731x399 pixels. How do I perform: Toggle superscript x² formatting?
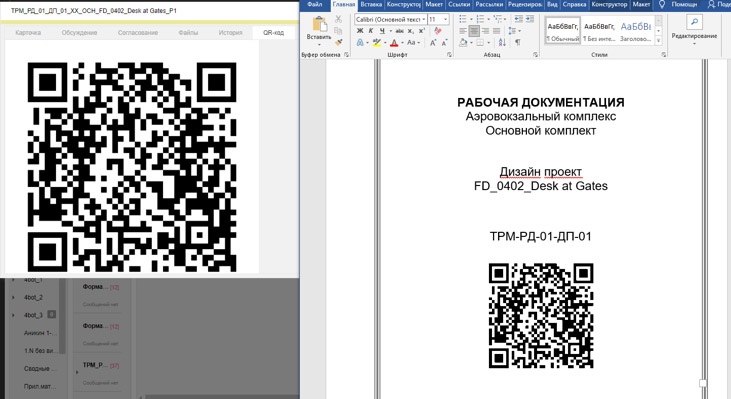point(421,31)
